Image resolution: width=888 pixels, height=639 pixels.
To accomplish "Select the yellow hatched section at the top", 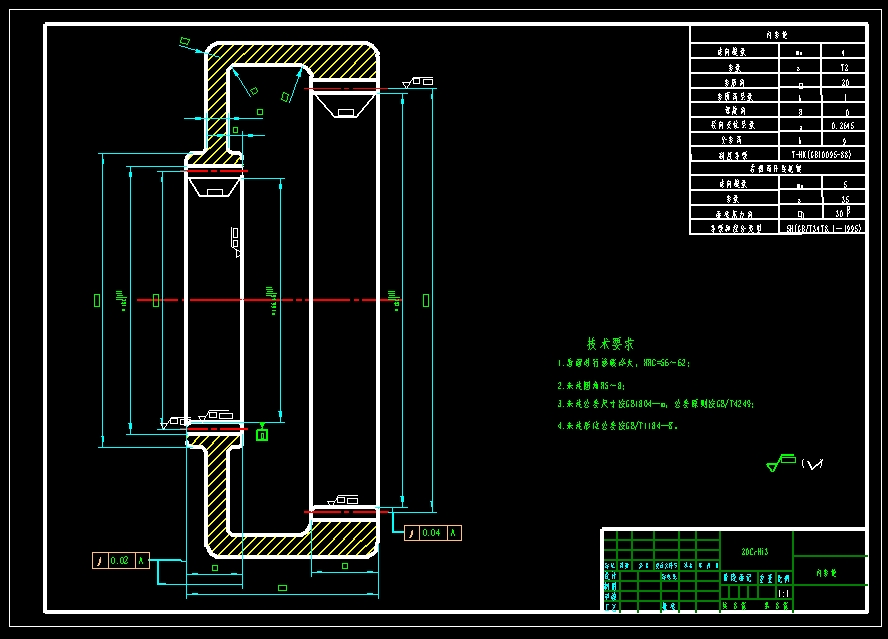I will [292, 55].
